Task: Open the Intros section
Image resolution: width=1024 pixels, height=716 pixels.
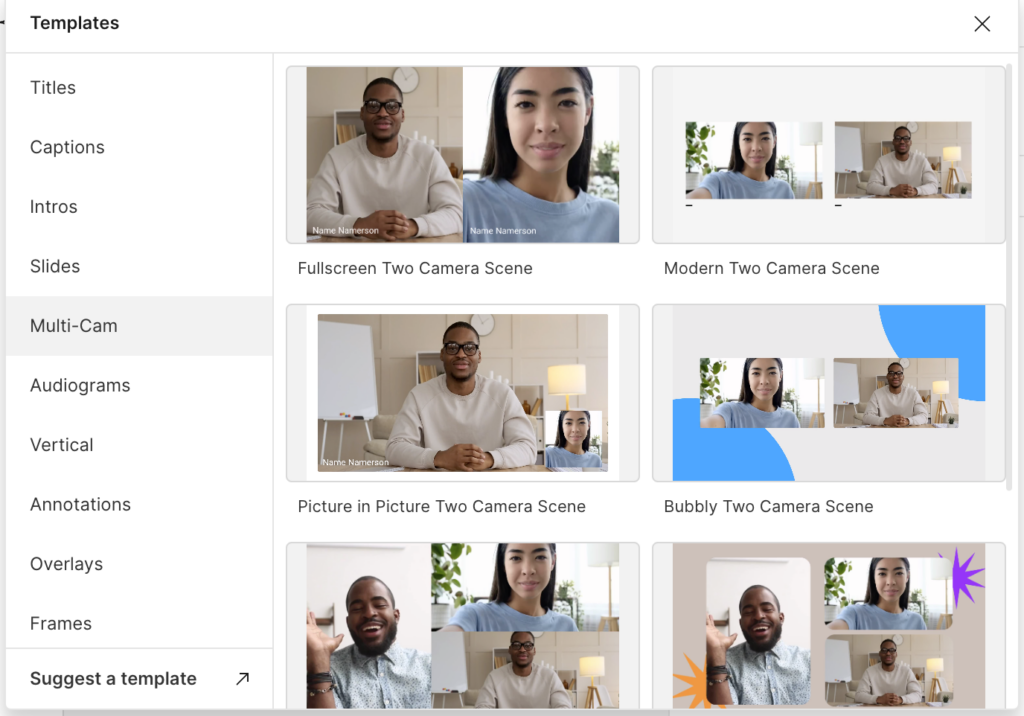Action: (x=53, y=206)
